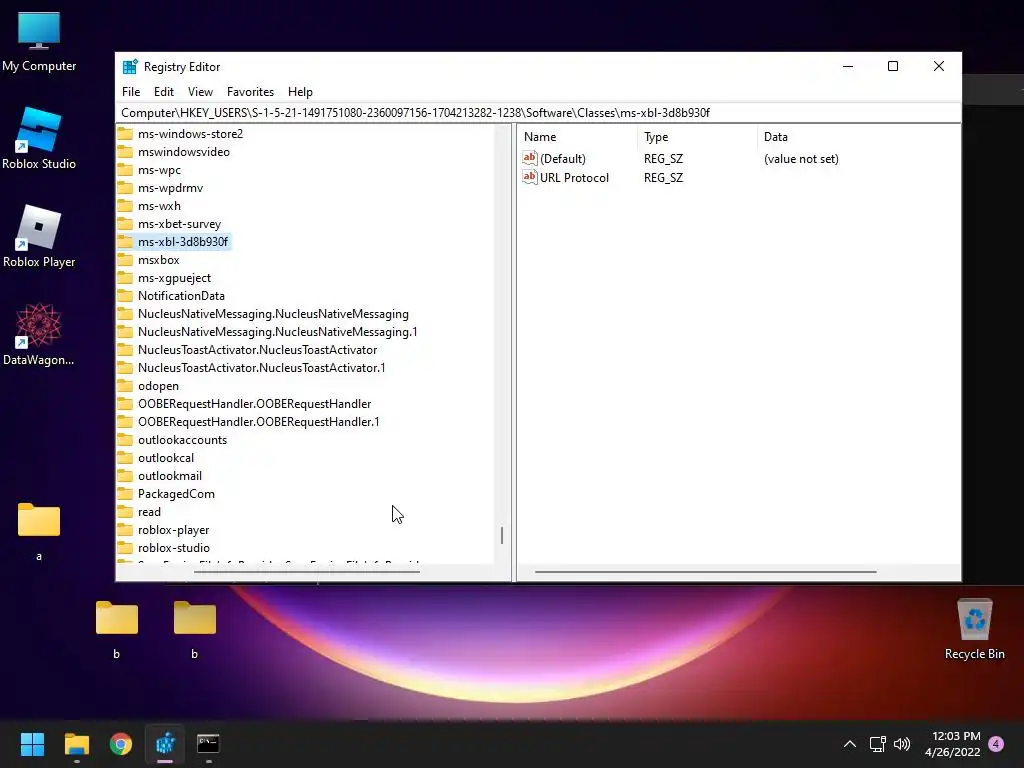Click the values pane horizontal scrollbar
This screenshot has width=1024, height=768.
click(x=705, y=572)
